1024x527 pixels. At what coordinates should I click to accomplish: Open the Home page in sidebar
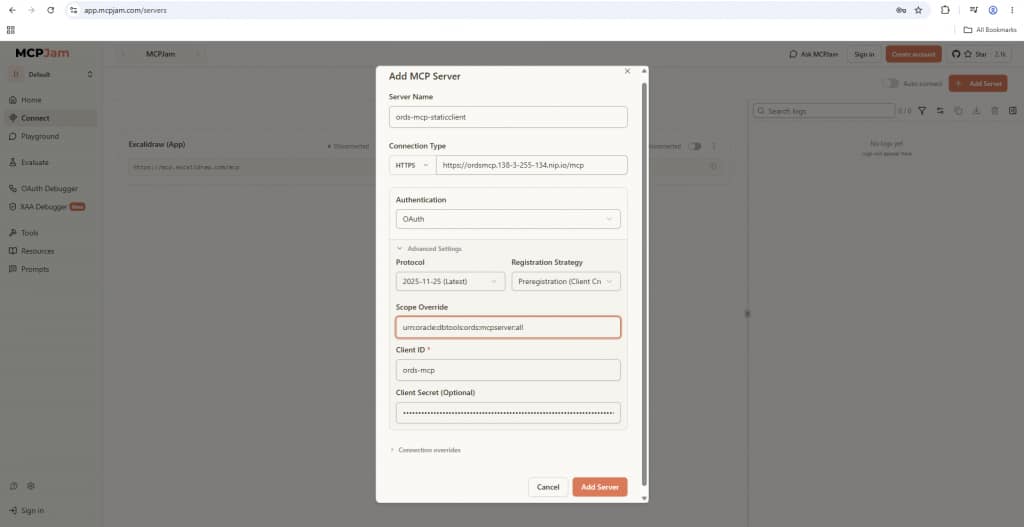point(31,100)
